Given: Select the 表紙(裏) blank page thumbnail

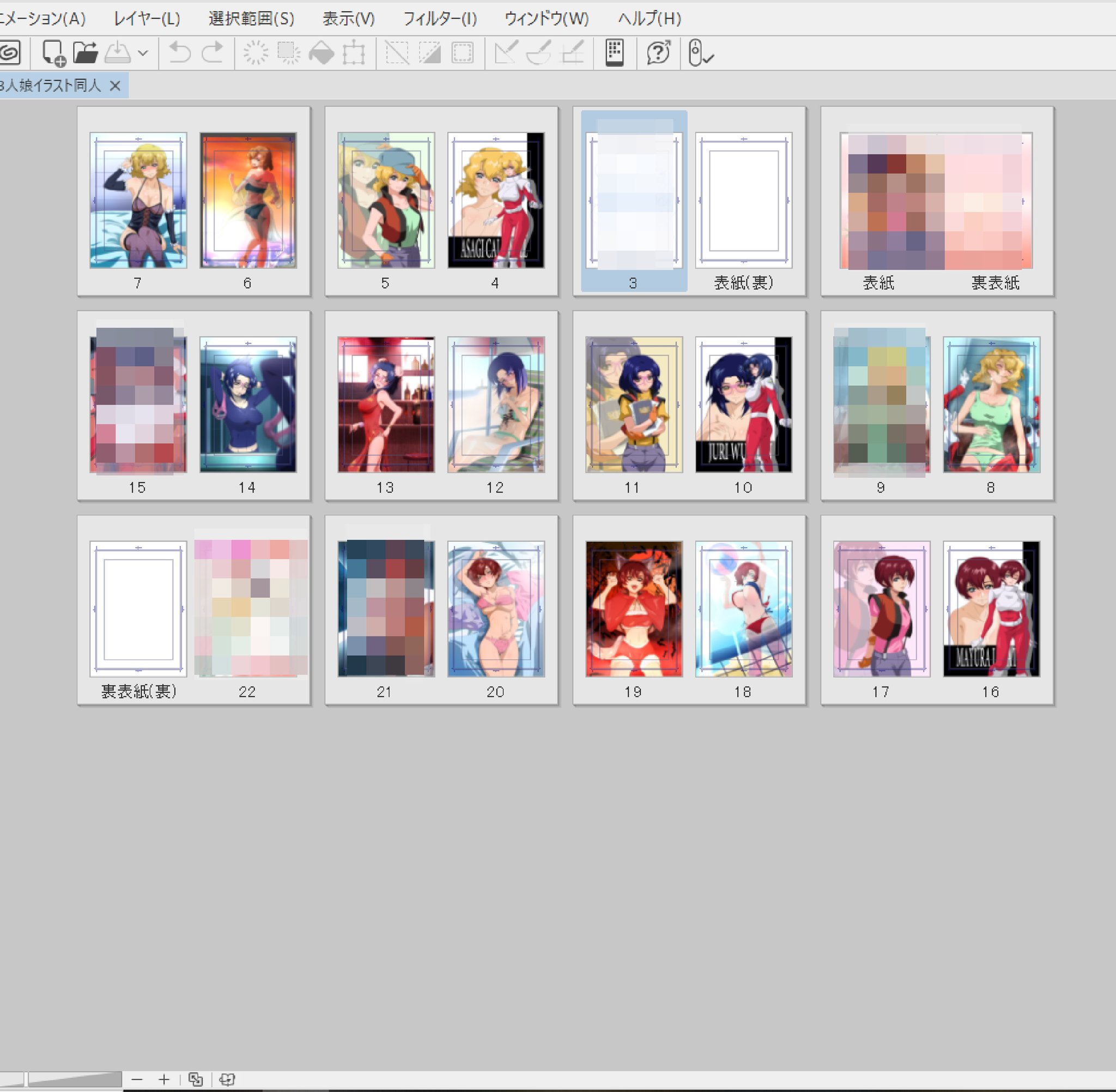Looking at the screenshot, I should coord(744,200).
